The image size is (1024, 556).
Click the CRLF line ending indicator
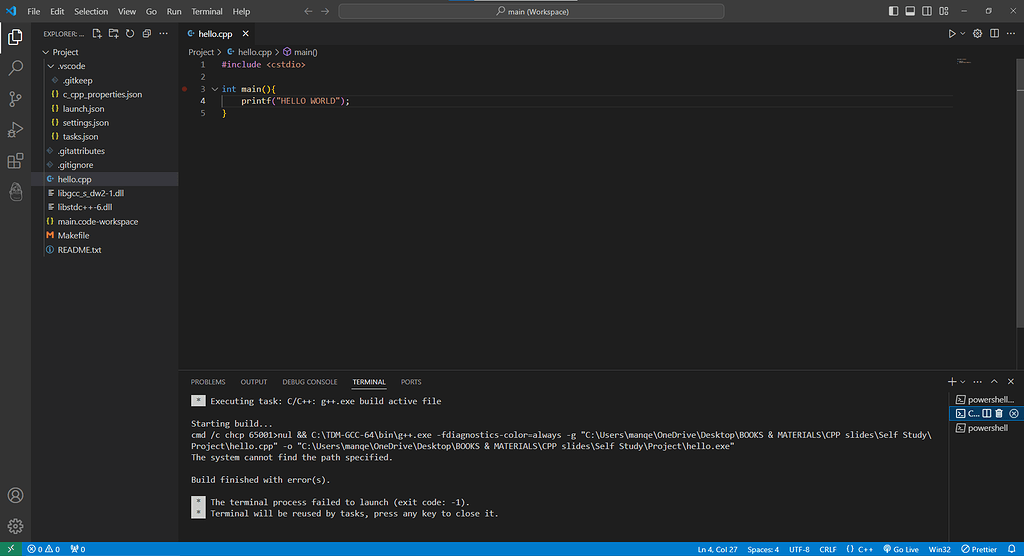point(828,549)
